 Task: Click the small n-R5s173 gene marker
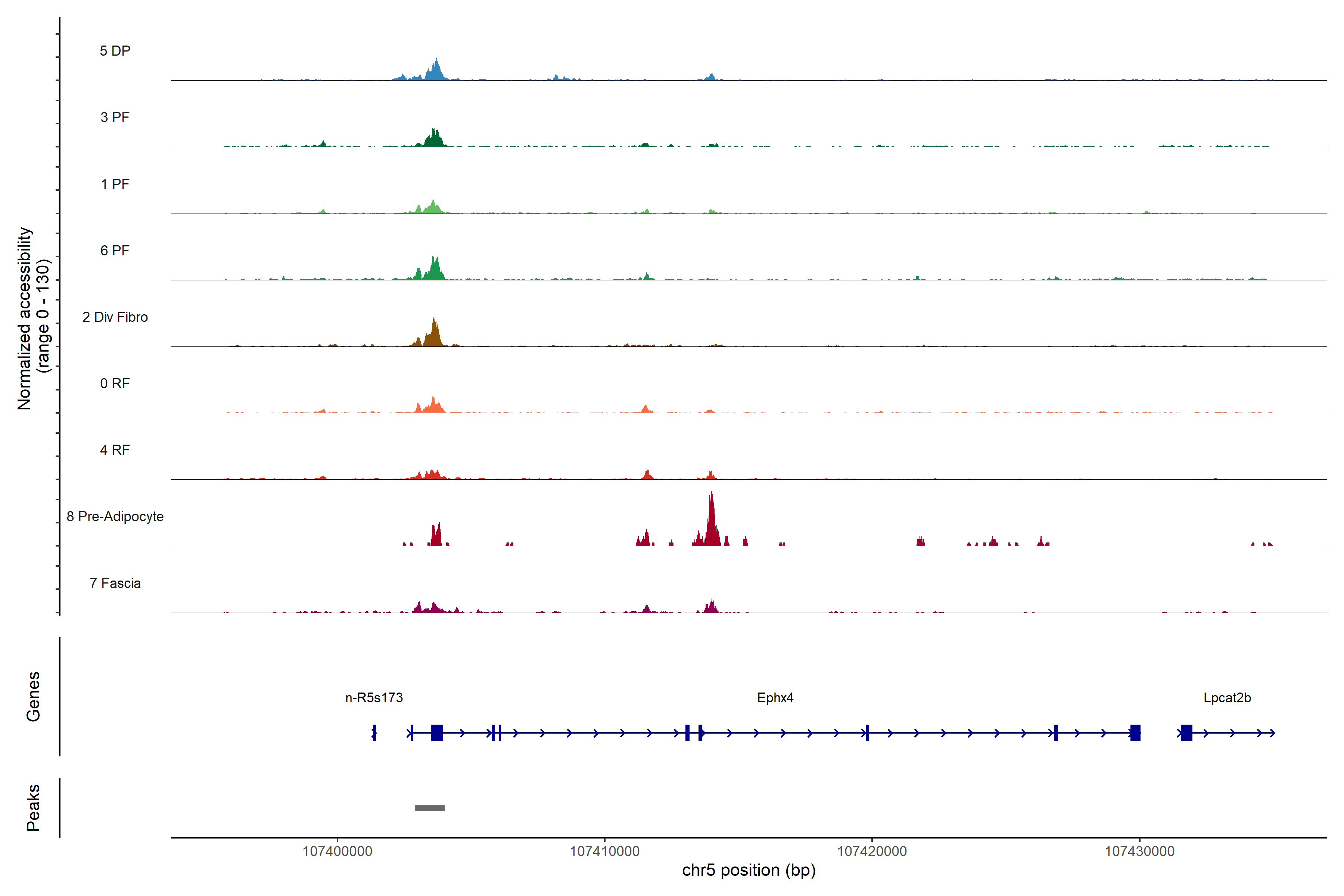[374, 732]
